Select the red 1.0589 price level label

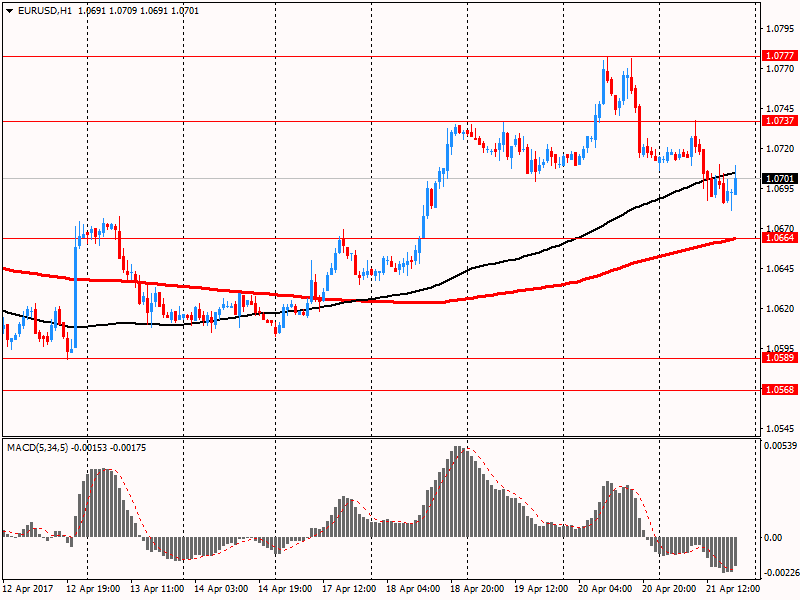click(x=780, y=357)
